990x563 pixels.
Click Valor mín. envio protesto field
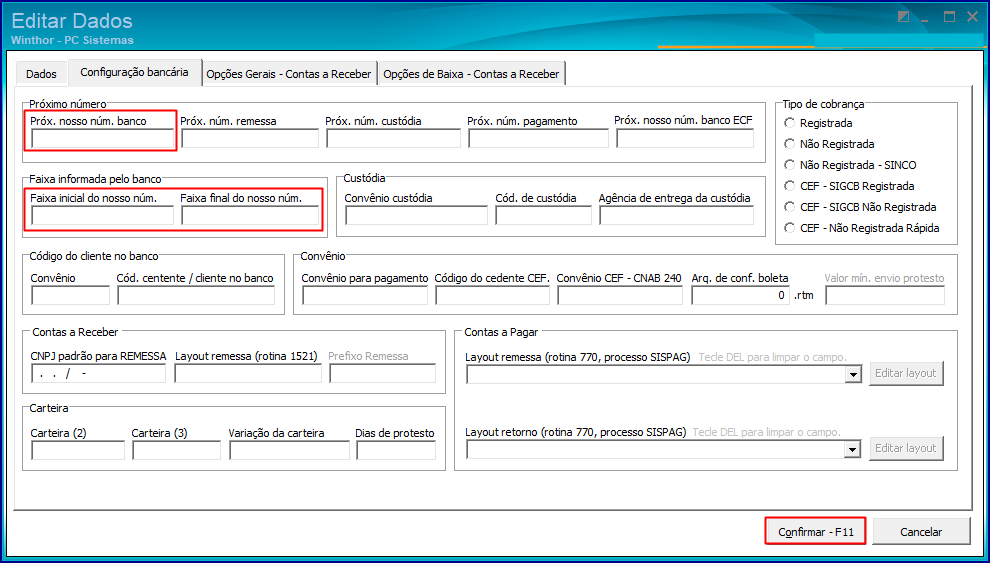(885, 295)
